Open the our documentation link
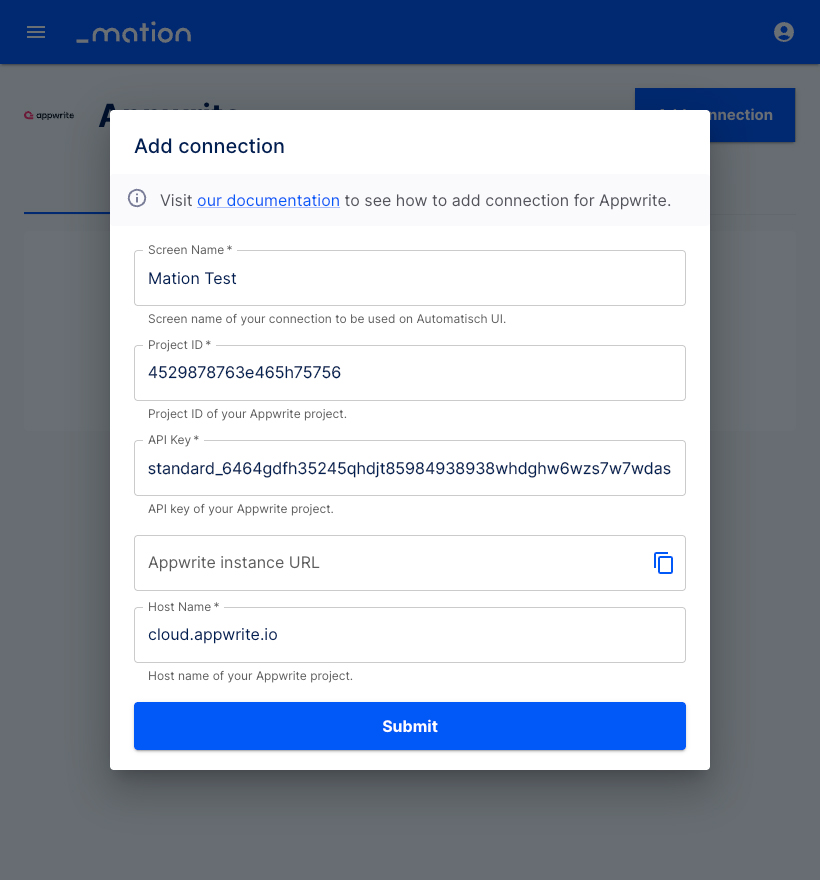820x880 pixels. pyautogui.click(x=268, y=200)
